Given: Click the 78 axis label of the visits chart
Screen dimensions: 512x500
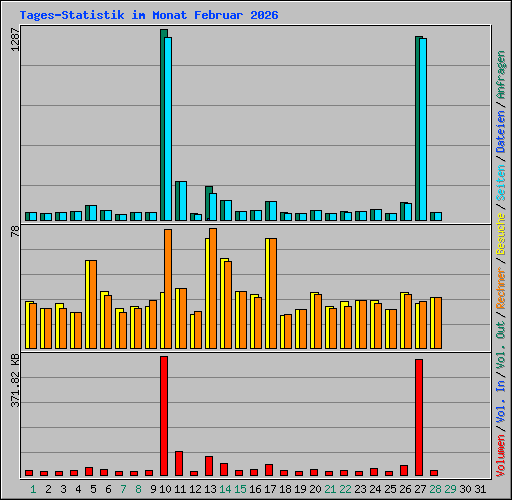Looking at the screenshot, I should (15, 231).
